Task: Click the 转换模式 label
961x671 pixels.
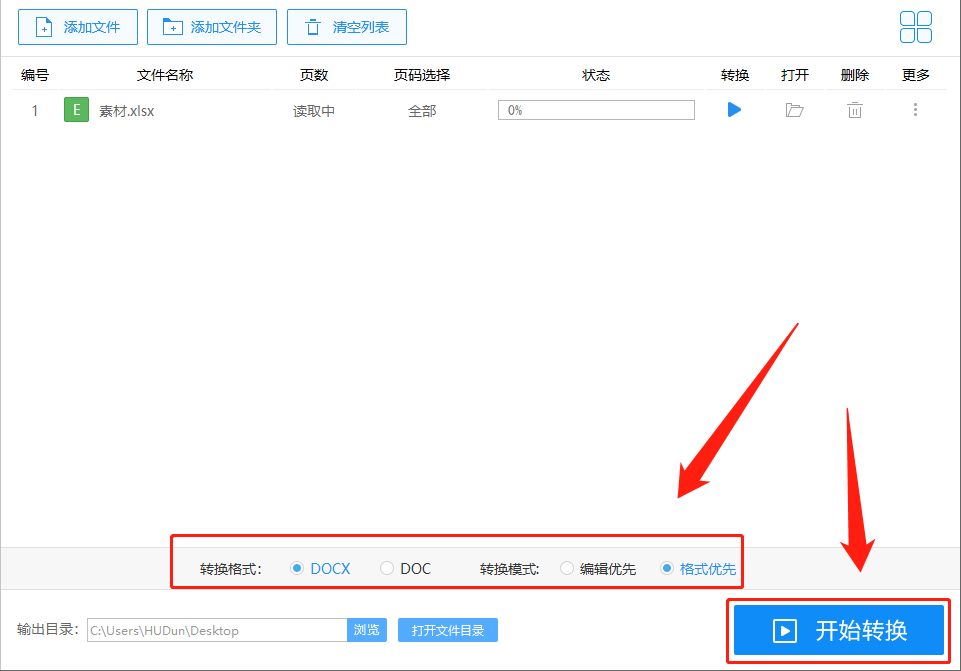Action: click(510, 569)
